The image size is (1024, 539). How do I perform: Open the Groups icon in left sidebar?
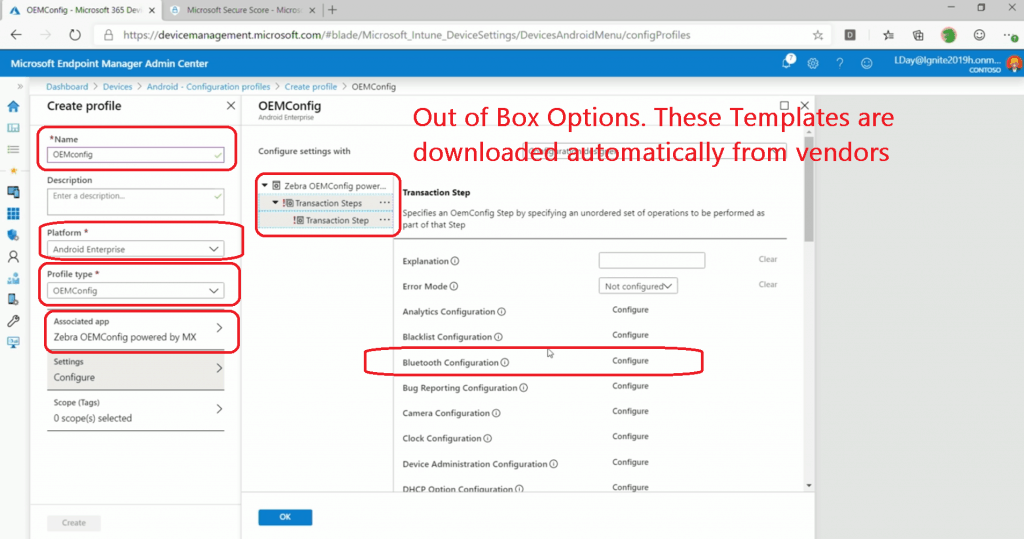tap(13, 278)
